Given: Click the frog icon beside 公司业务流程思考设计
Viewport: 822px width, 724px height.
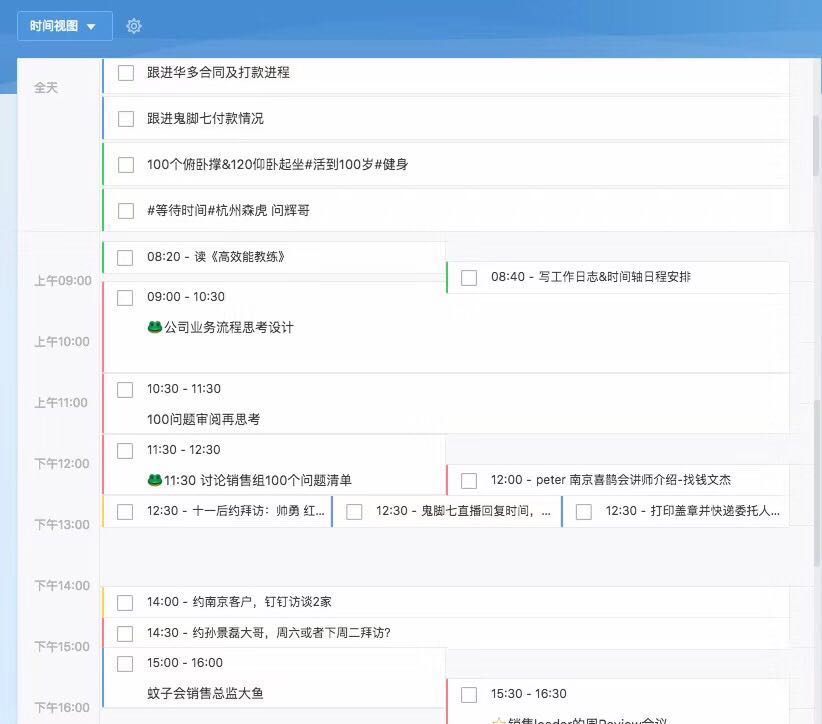Looking at the screenshot, I should 155,327.
